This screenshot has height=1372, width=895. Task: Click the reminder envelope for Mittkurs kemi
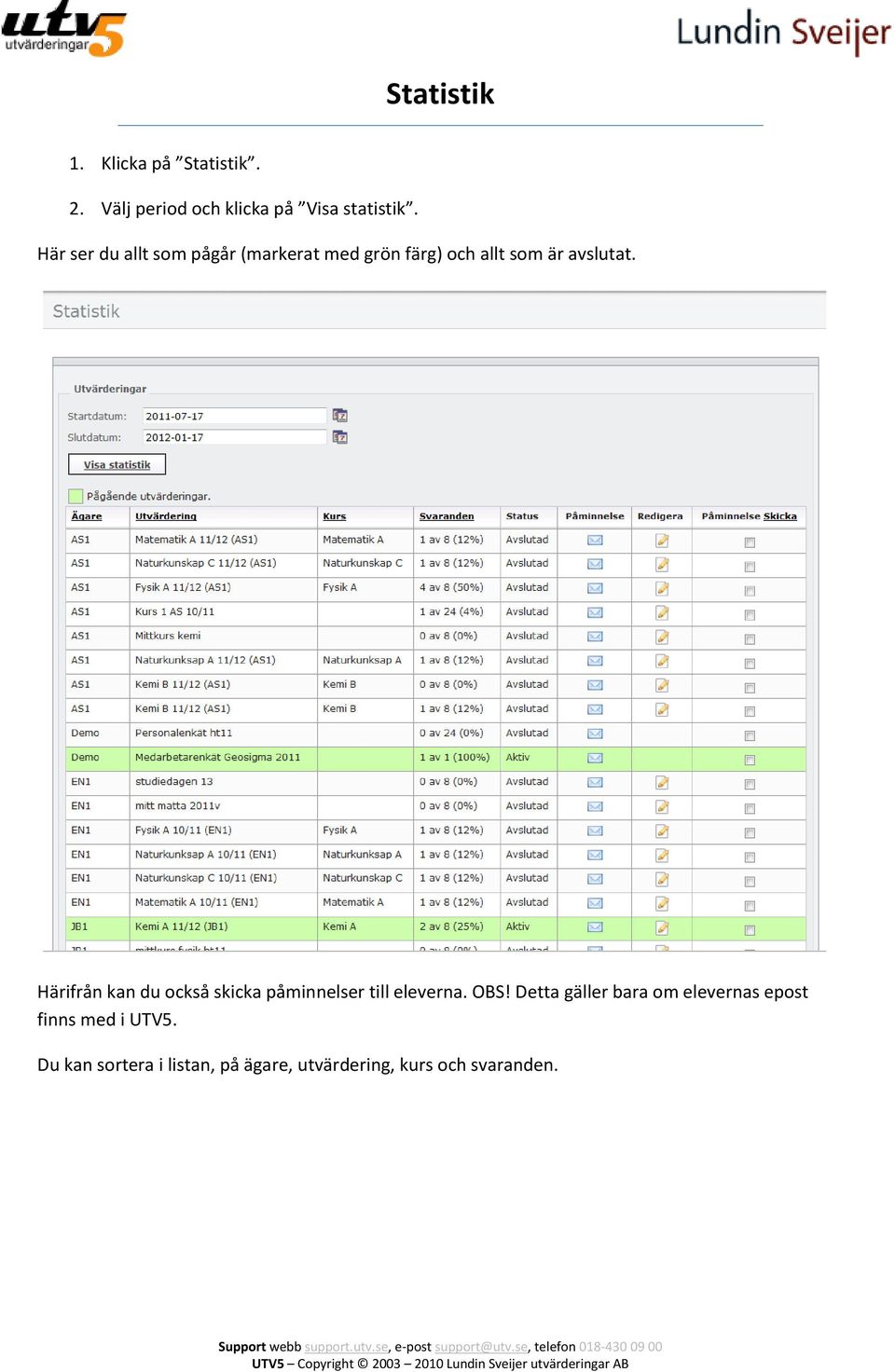(x=595, y=638)
